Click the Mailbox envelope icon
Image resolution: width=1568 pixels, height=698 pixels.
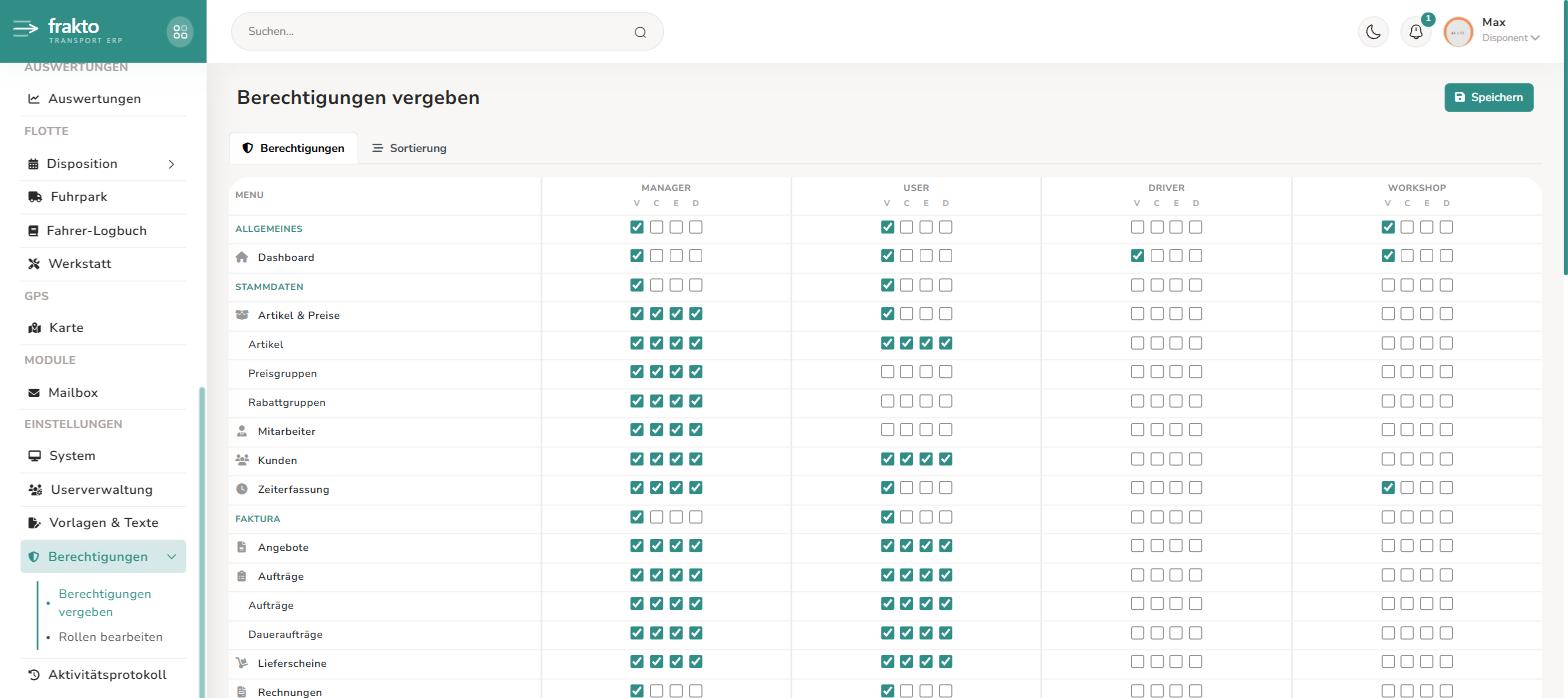[34, 393]
